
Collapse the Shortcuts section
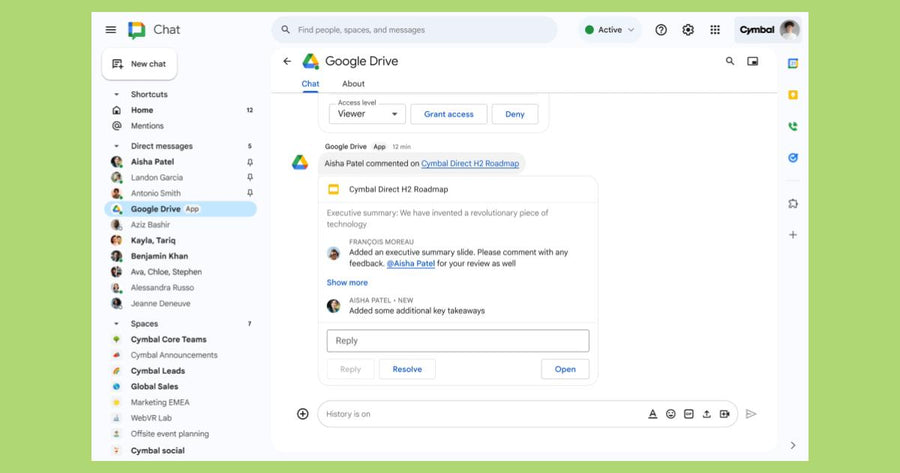[117, 94]
